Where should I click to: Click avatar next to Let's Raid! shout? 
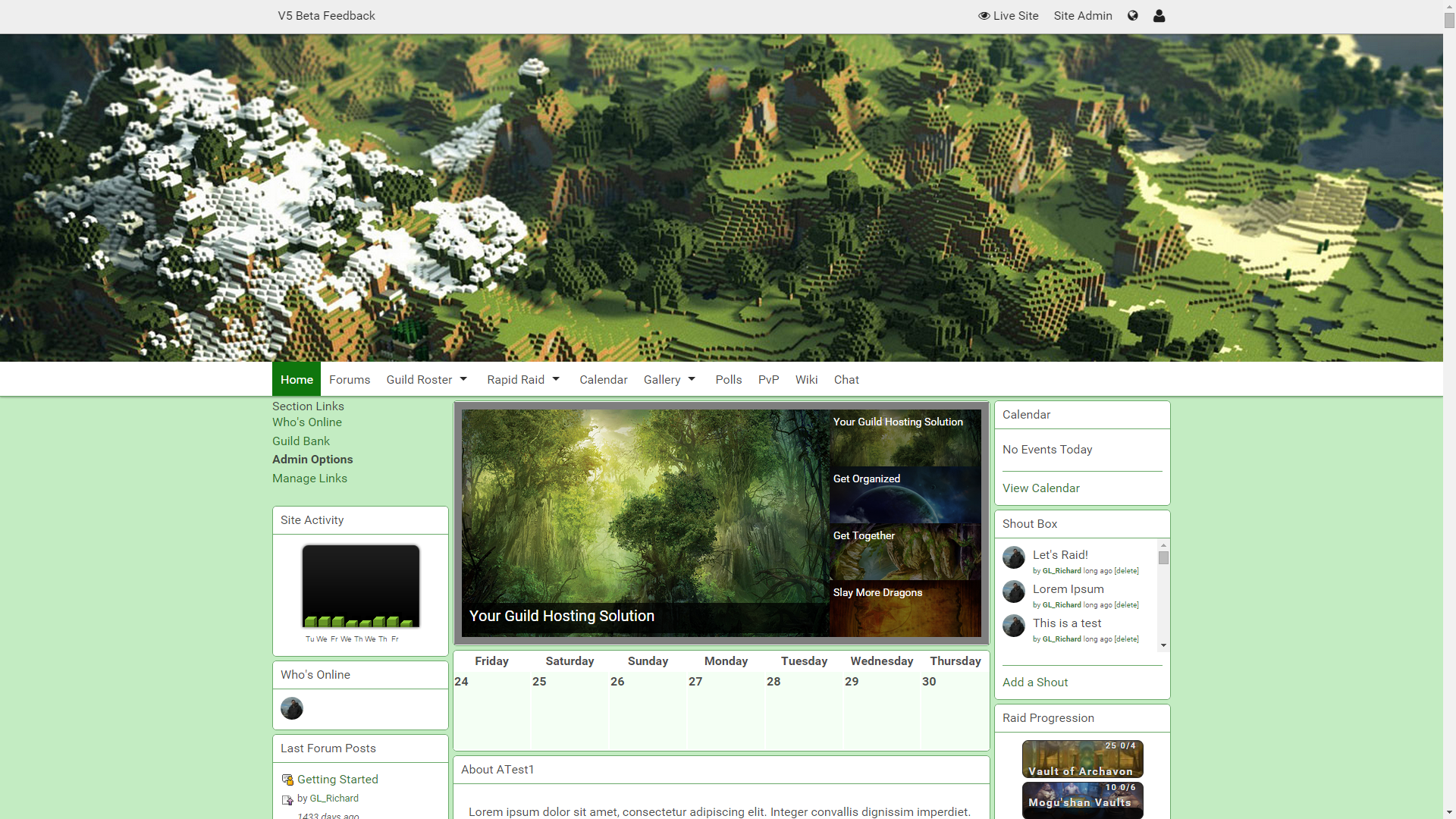point(1014,557)
